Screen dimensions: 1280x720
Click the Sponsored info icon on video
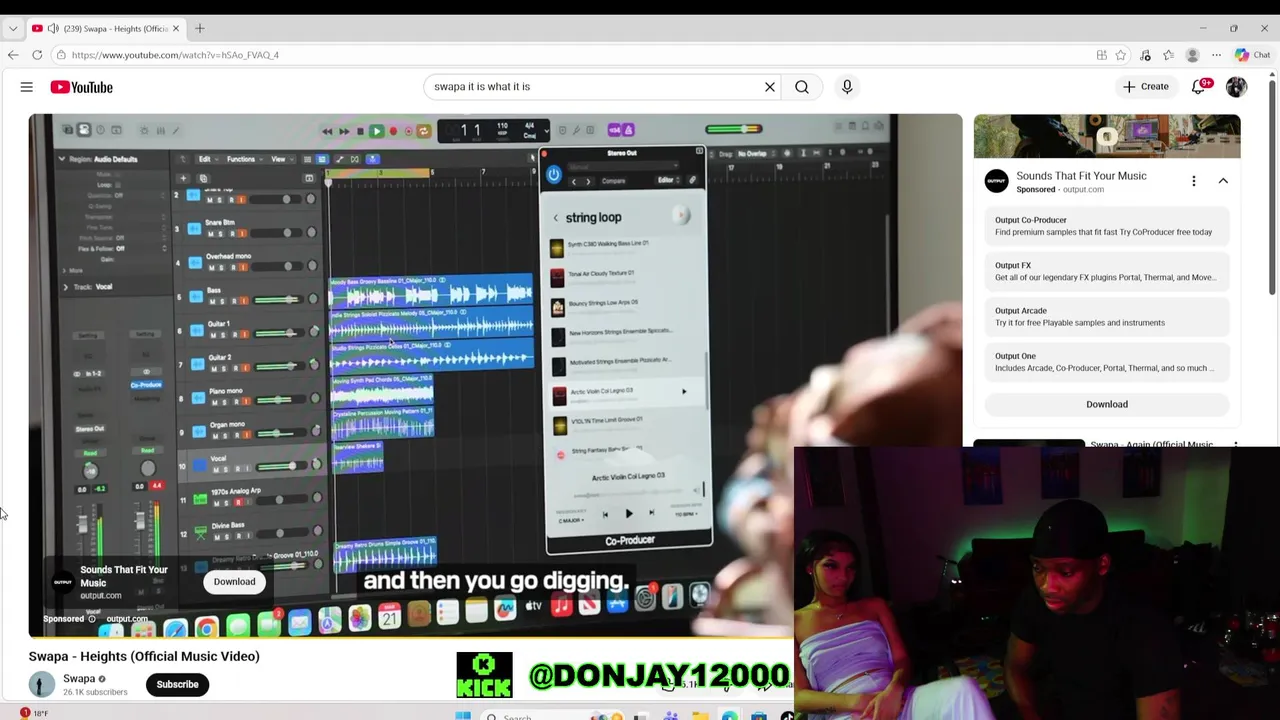(92, 619)
